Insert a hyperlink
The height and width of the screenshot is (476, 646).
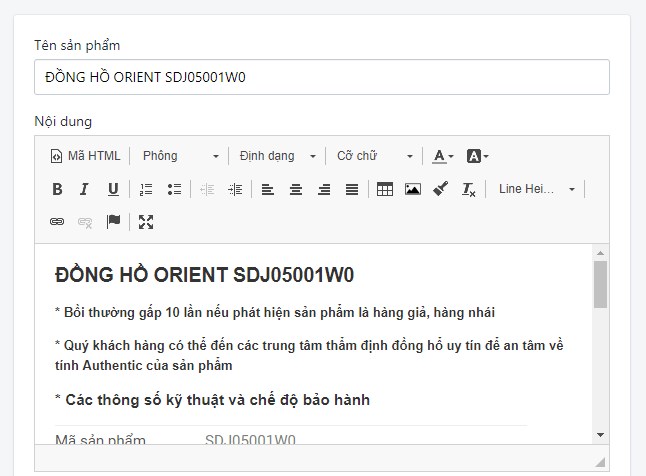tap(57, 222)
